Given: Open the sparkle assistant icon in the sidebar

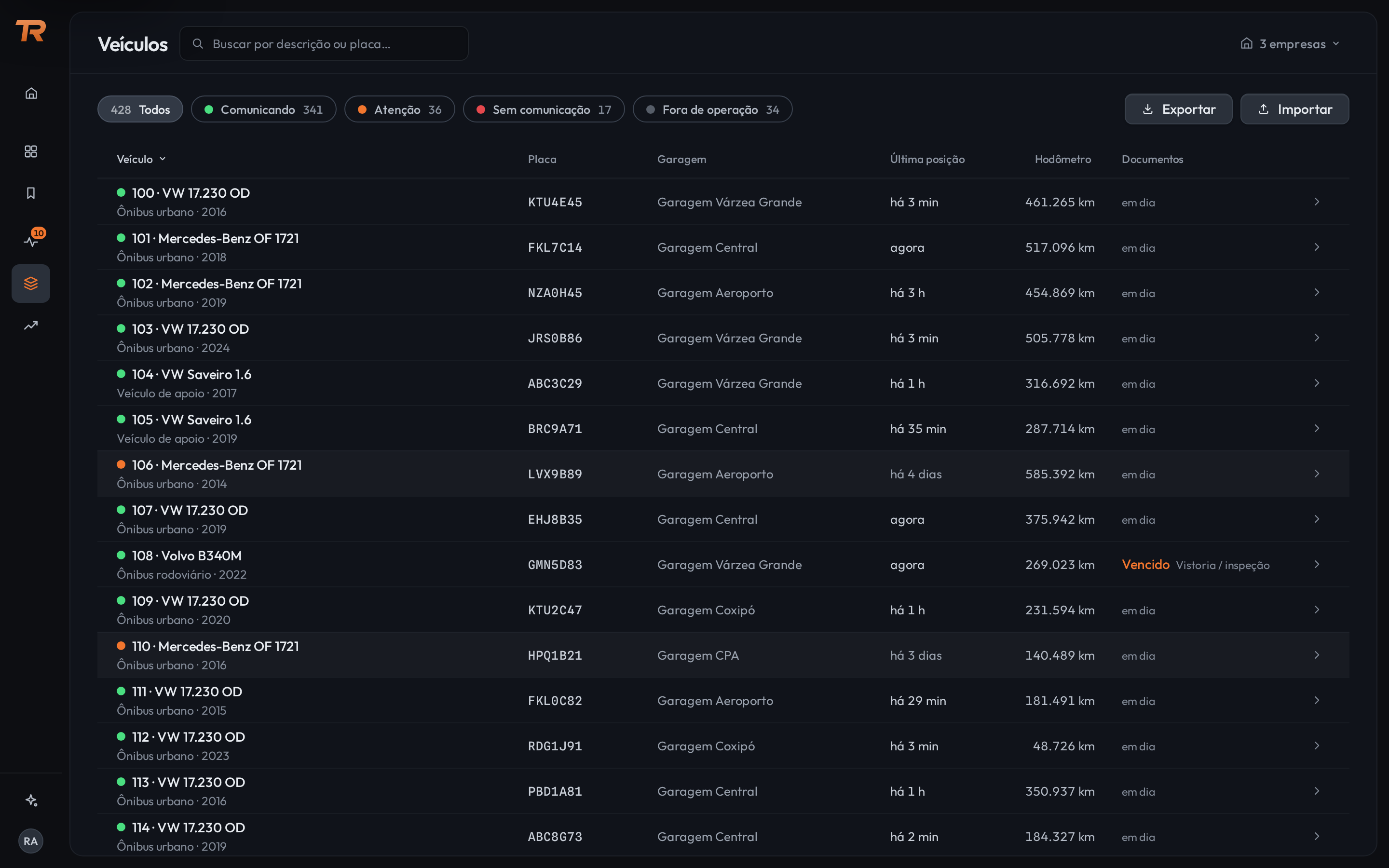Looking at the screenshot, I should pos(31,800).
